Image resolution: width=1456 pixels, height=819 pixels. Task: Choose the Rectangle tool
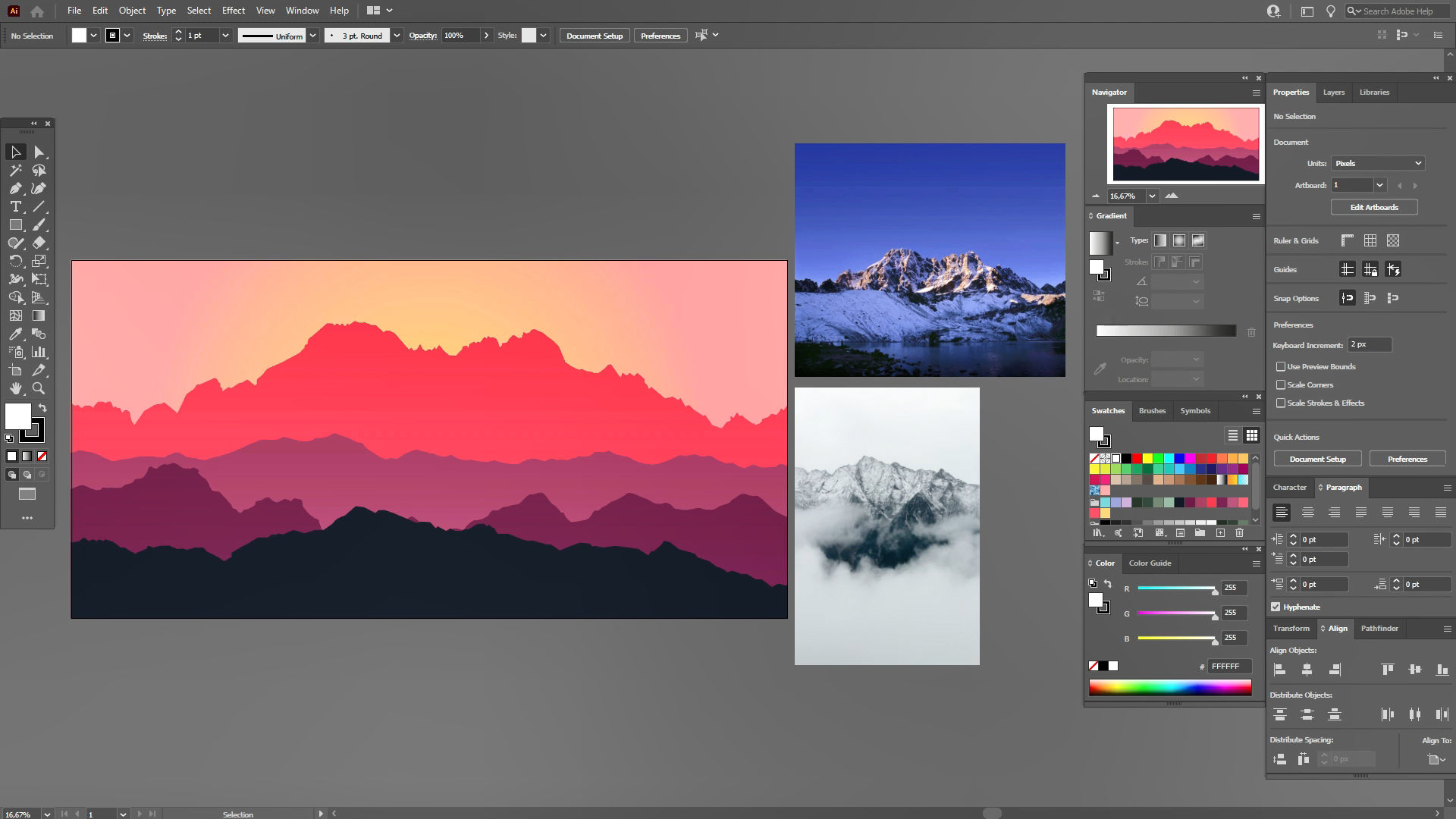coord(15,225)
